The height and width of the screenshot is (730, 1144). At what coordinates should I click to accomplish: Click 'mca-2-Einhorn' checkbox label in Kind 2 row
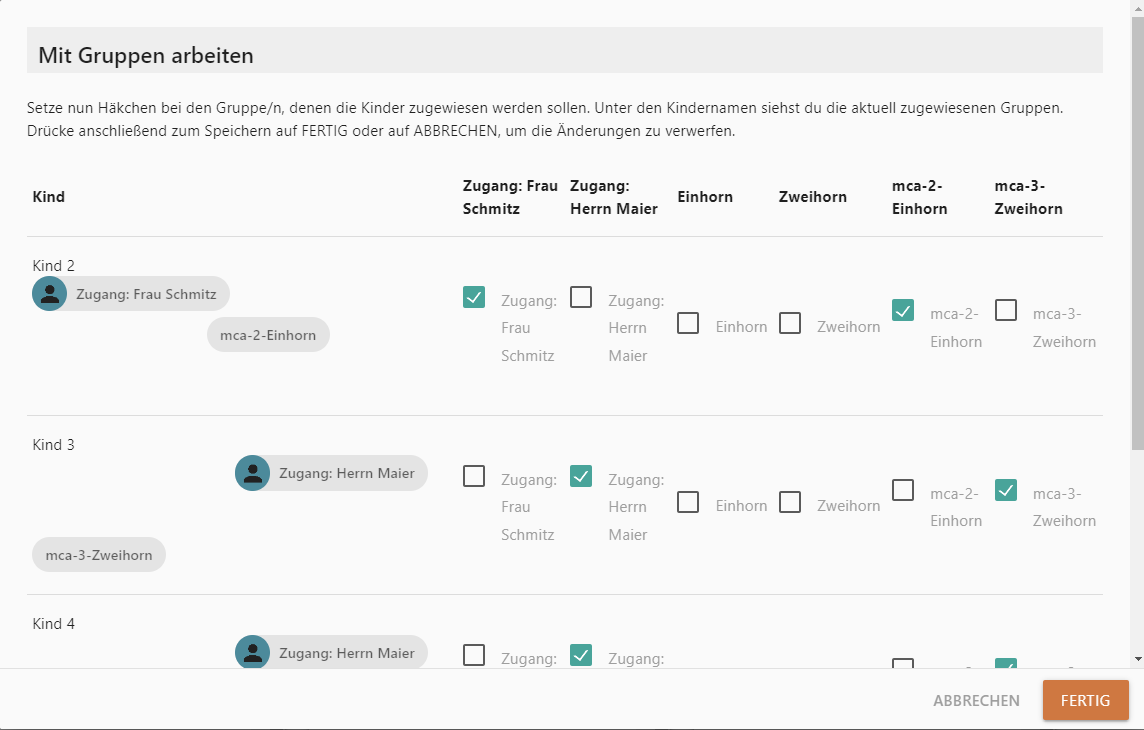point(956,327)
